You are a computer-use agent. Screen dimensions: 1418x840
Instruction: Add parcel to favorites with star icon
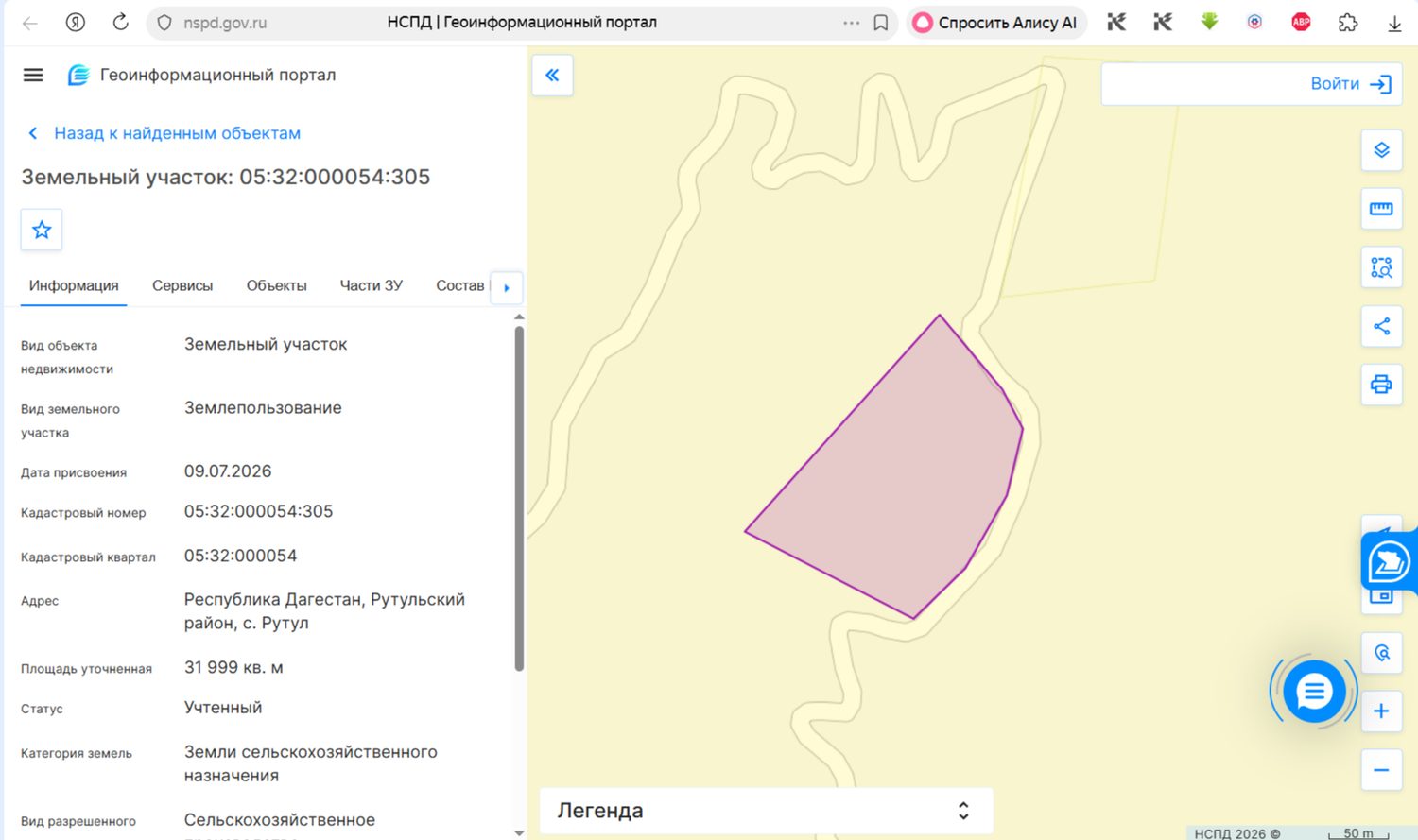42,230
